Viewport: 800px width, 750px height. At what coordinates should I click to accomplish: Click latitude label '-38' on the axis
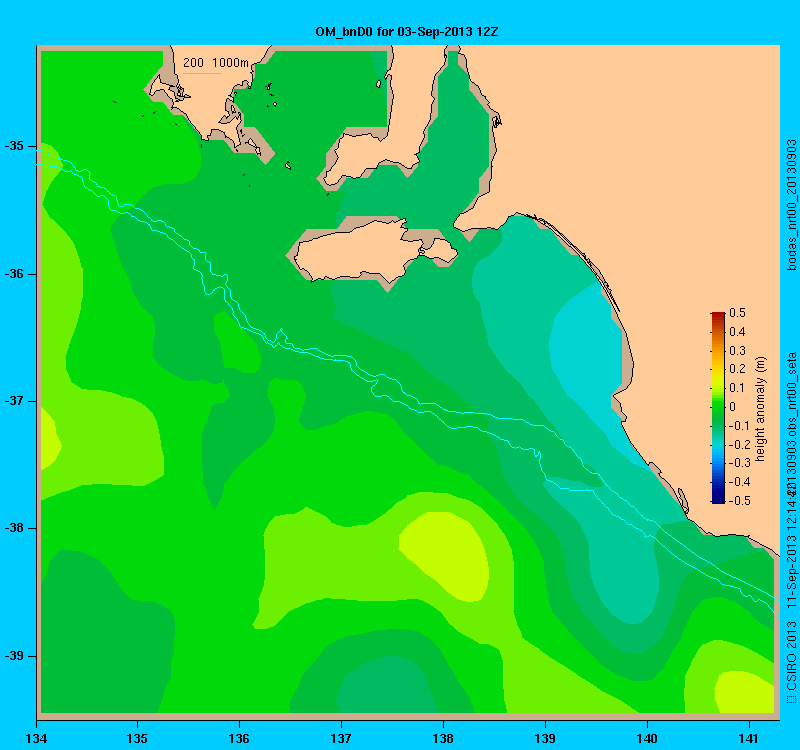click(14, 528)
